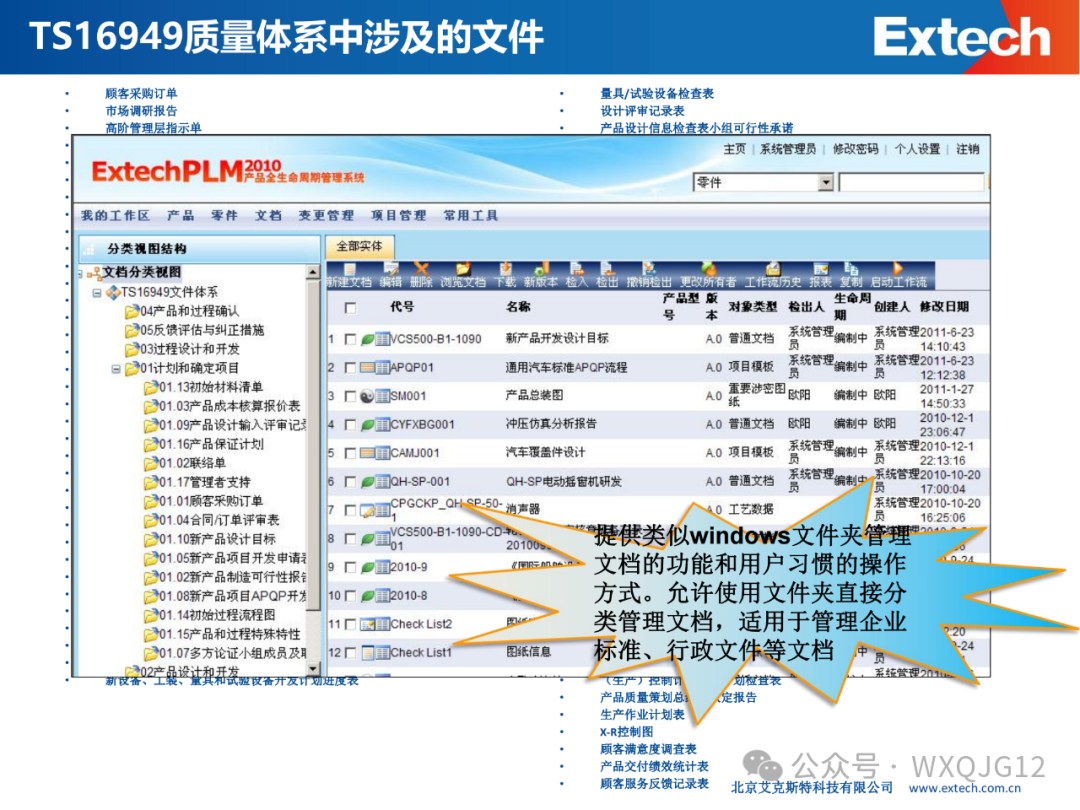The image size is (1080, 810).
Task: Click the folder icon of 03过程设计和开发
Action: (x=132, y=350)
